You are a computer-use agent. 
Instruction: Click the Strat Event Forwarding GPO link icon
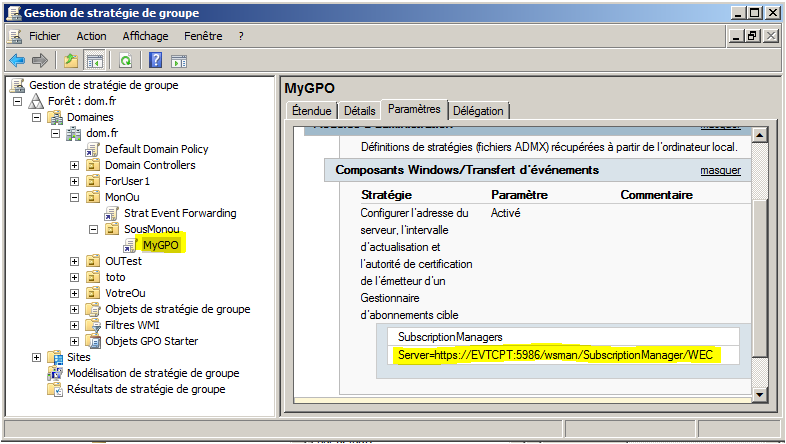111,213
